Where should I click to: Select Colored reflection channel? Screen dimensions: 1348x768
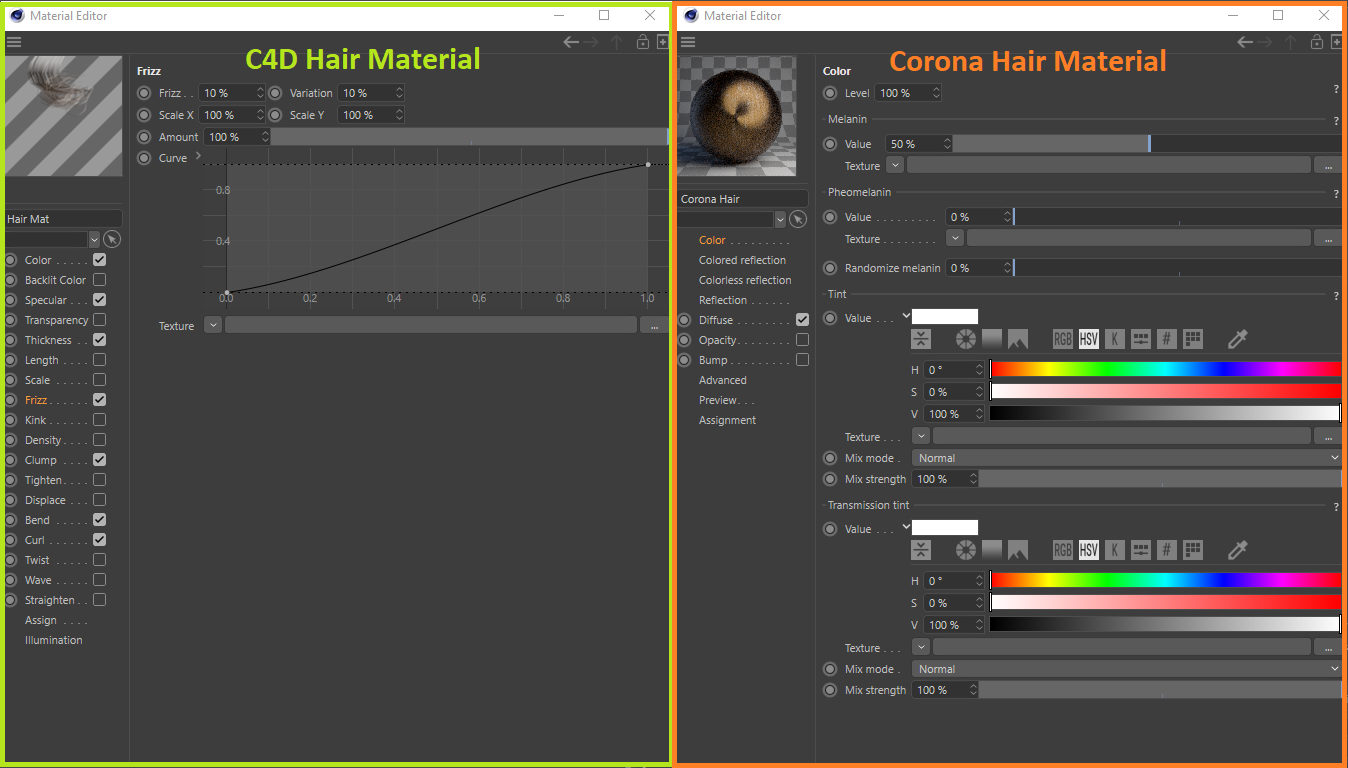point(742,260)
